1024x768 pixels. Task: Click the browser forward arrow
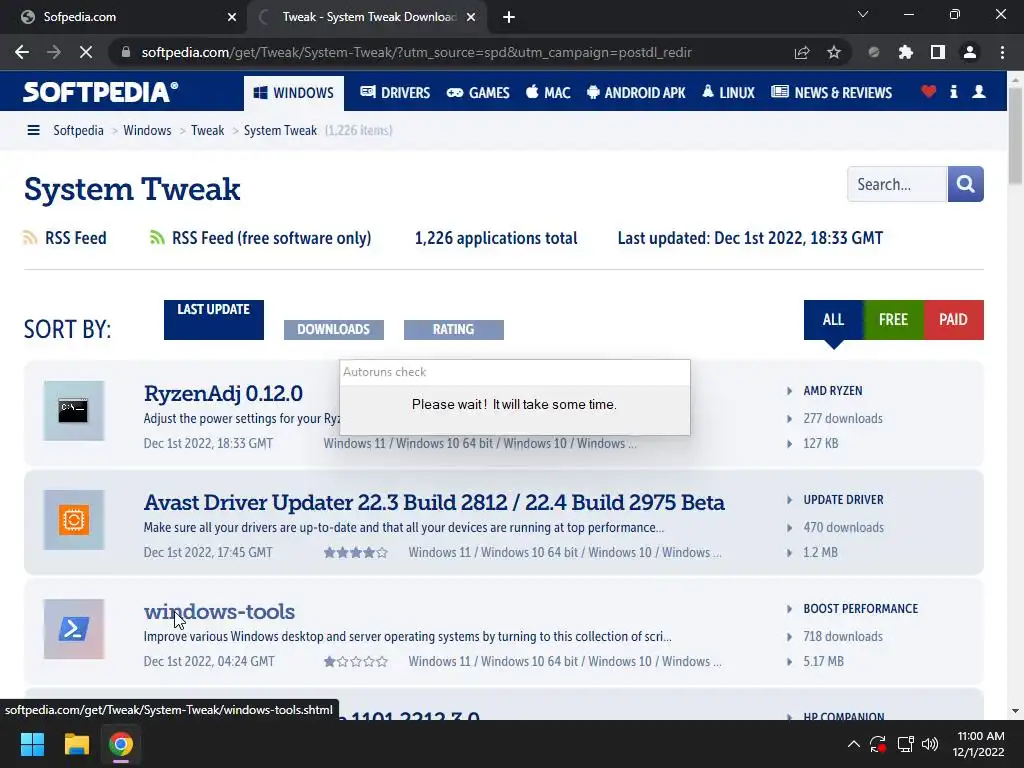(54, 52)
